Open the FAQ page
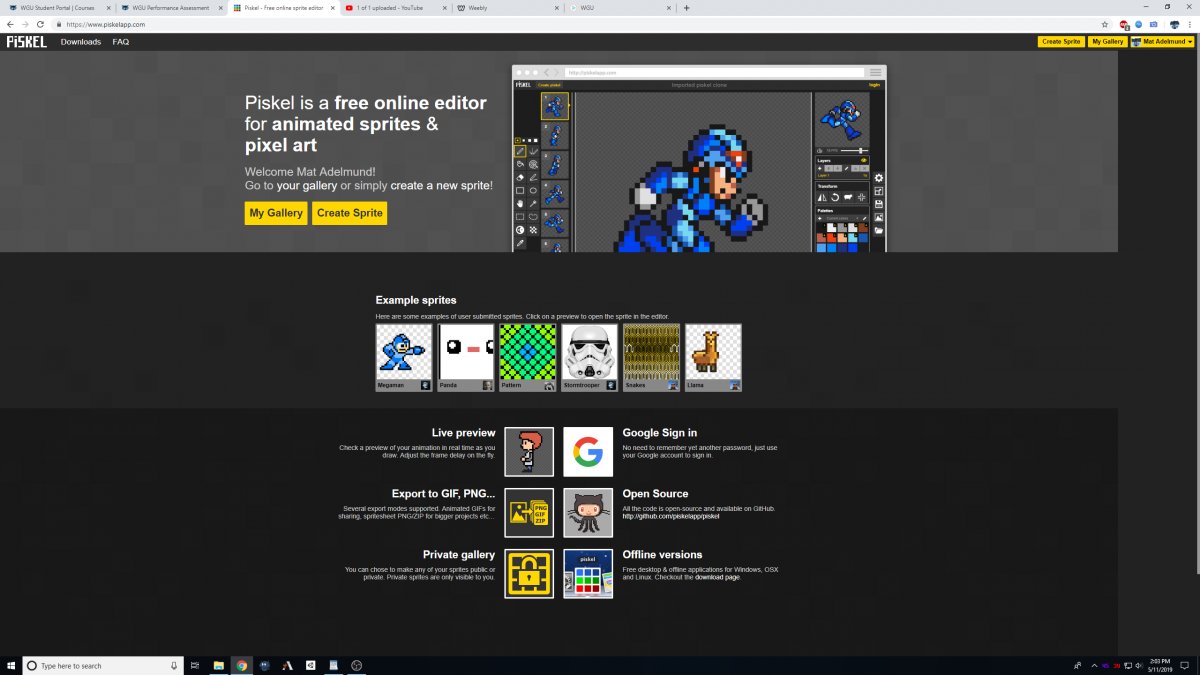 [x=121, y=42]
